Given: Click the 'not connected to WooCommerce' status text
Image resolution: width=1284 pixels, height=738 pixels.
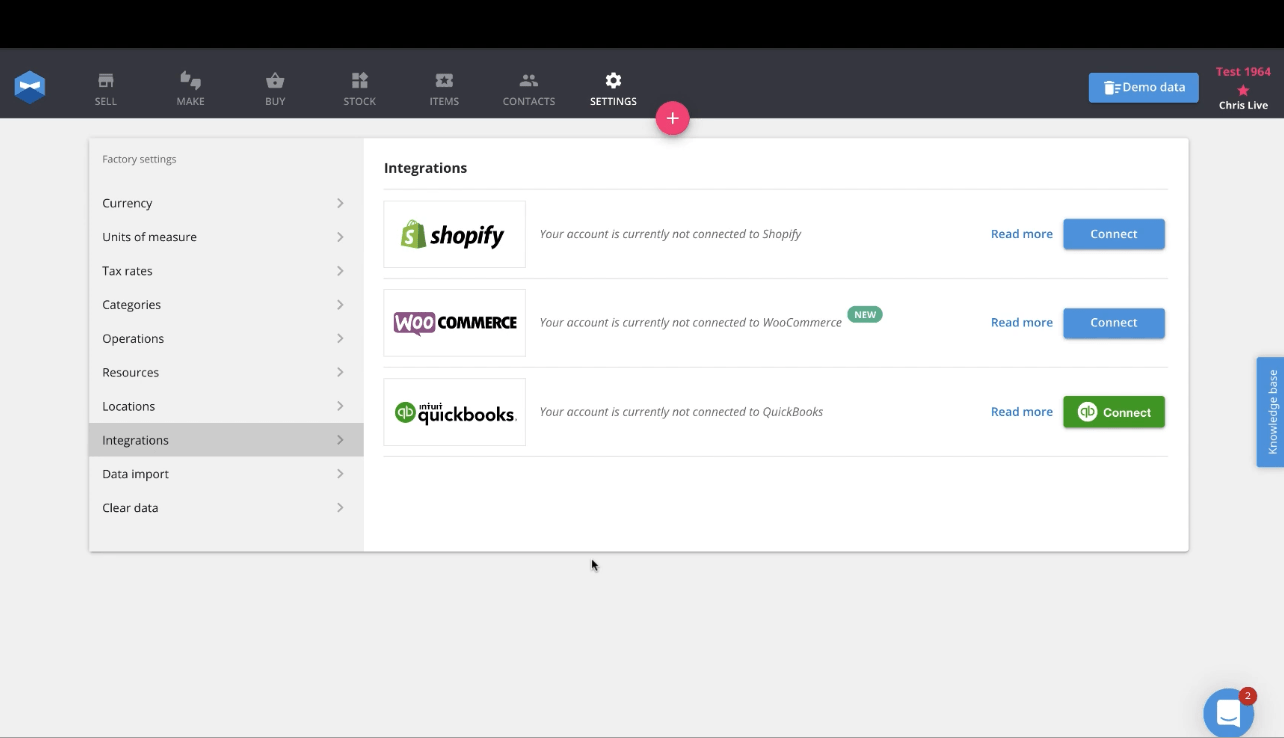Looking at the screenshot, I should (690, 323).
